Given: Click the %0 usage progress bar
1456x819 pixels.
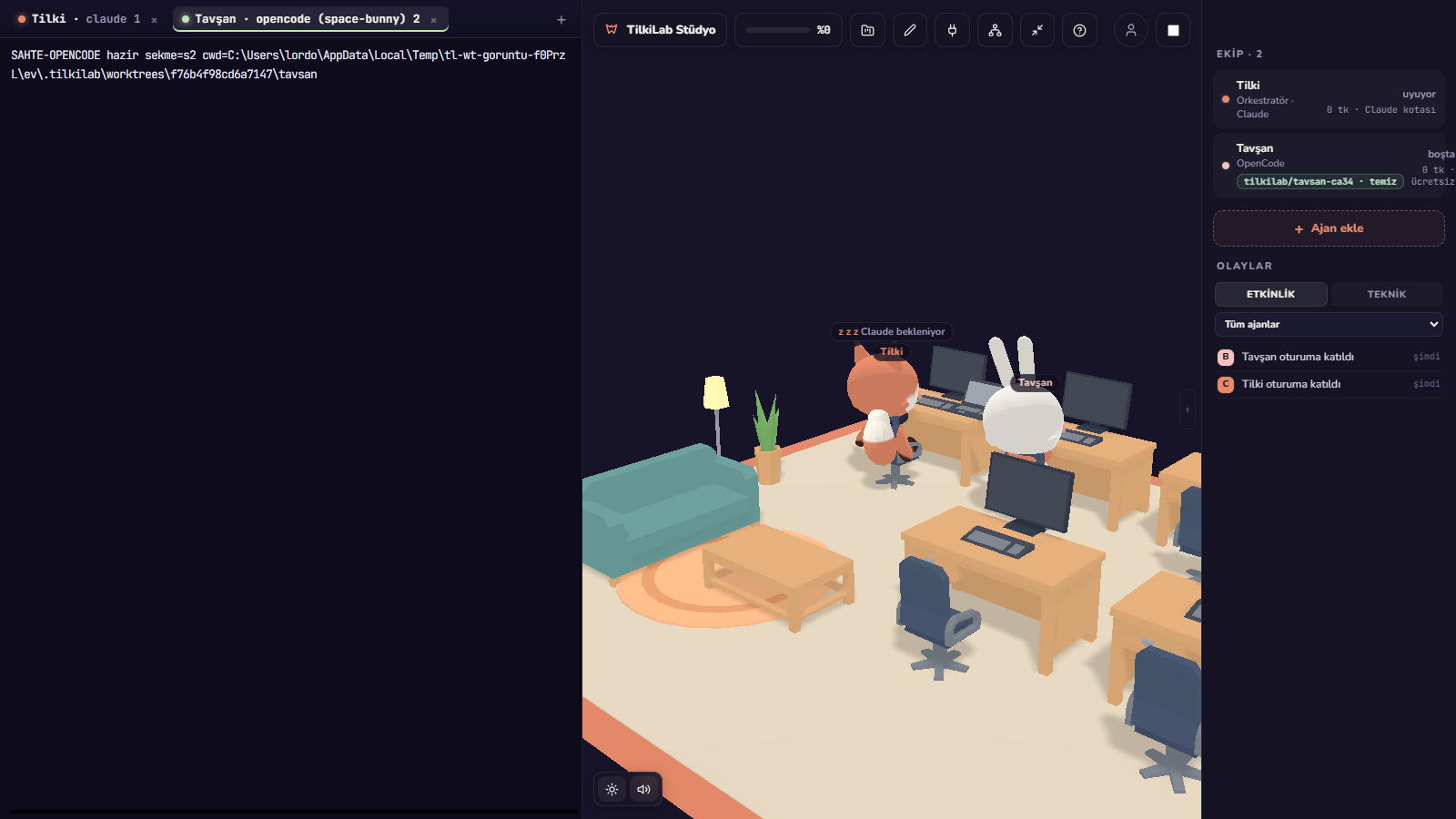Looking at the screenshot, I should click(x=788, y=30).
